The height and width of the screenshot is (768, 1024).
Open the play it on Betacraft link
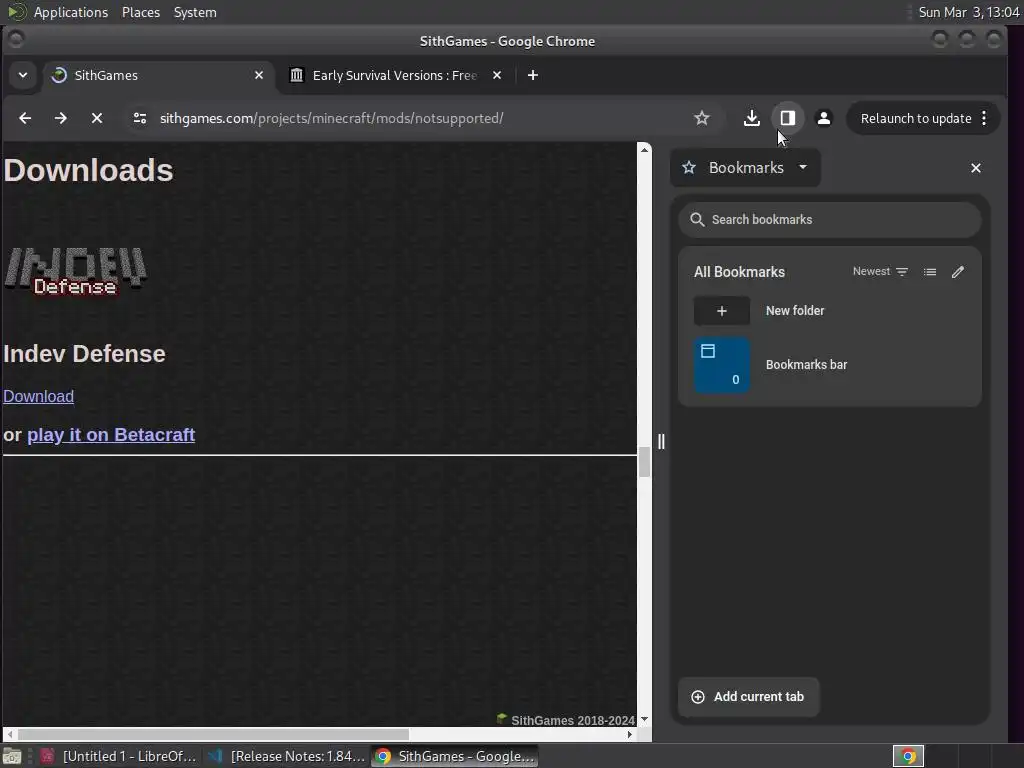pyautogui.click(x=111, y=435)
